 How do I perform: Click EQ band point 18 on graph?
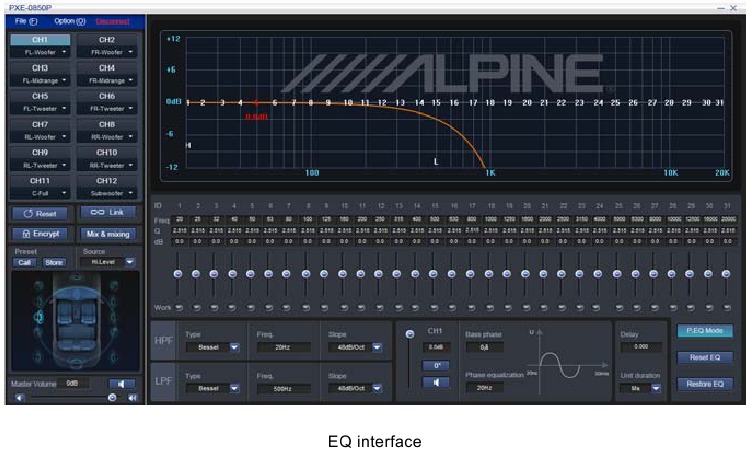(490, 102)
